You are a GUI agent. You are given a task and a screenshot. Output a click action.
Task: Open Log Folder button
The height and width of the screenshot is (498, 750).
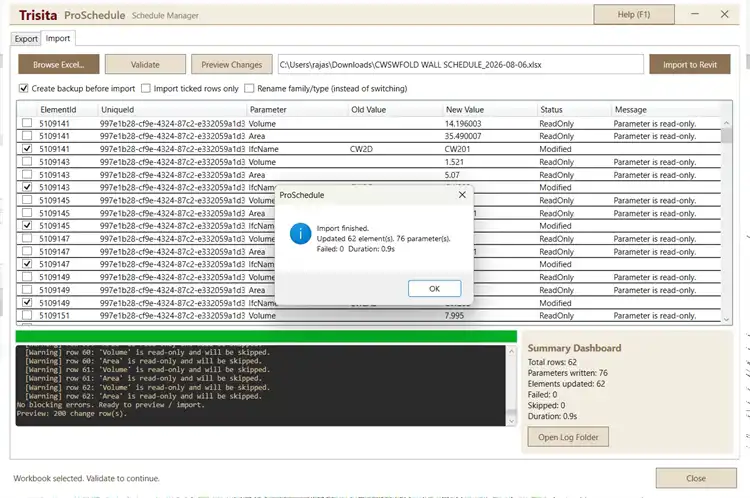tap(568, 437)
